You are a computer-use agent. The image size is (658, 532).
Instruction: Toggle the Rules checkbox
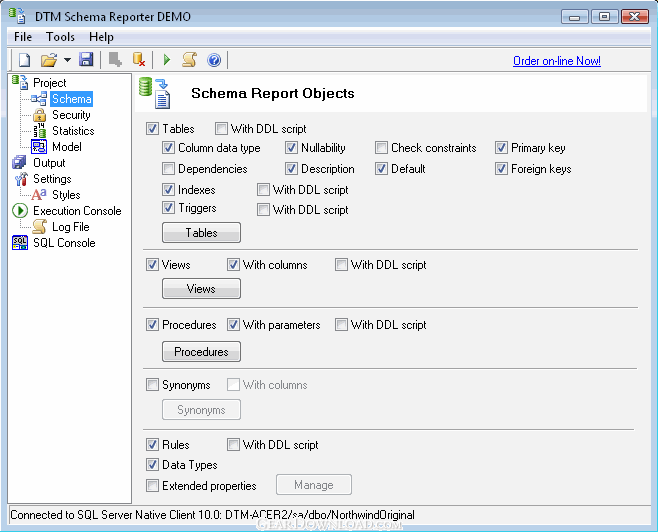(x=152, y=445)
